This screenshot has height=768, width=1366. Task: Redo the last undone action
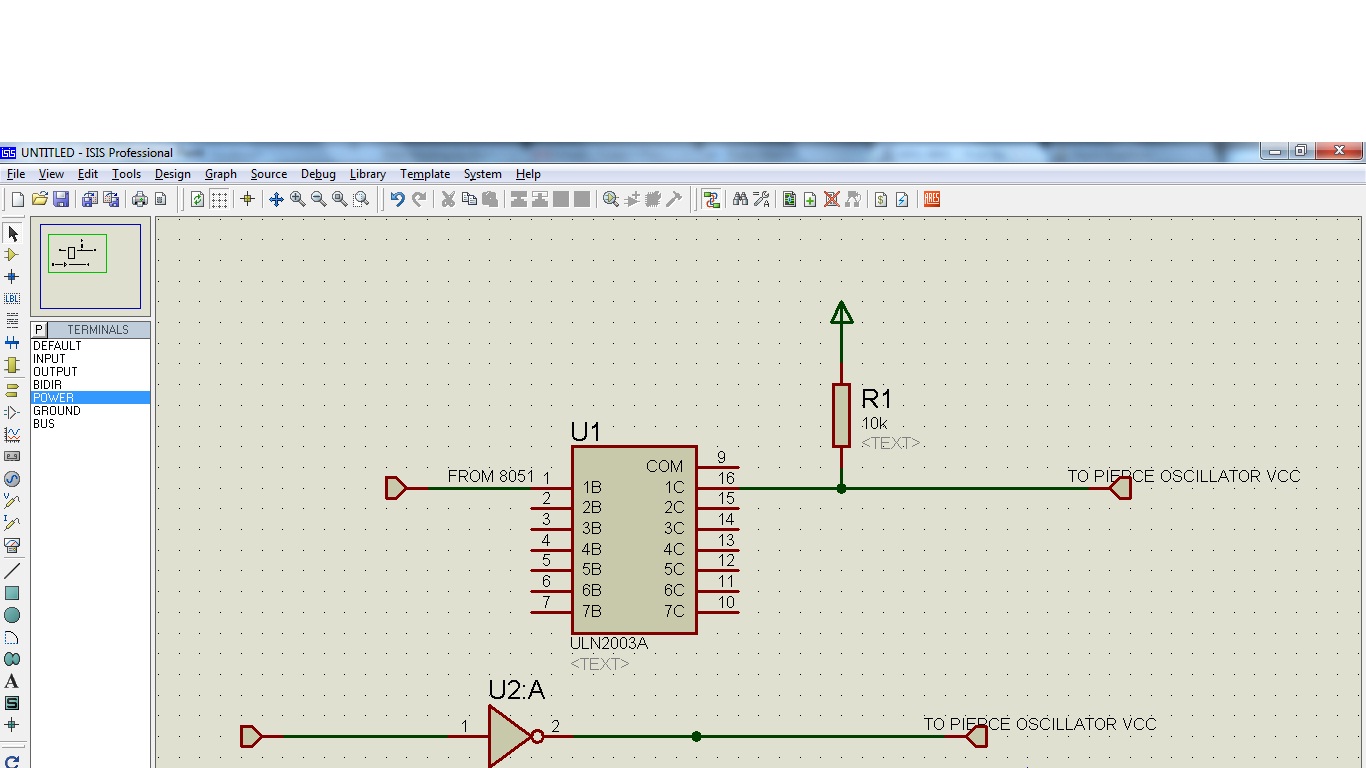[x=419, y=200]
